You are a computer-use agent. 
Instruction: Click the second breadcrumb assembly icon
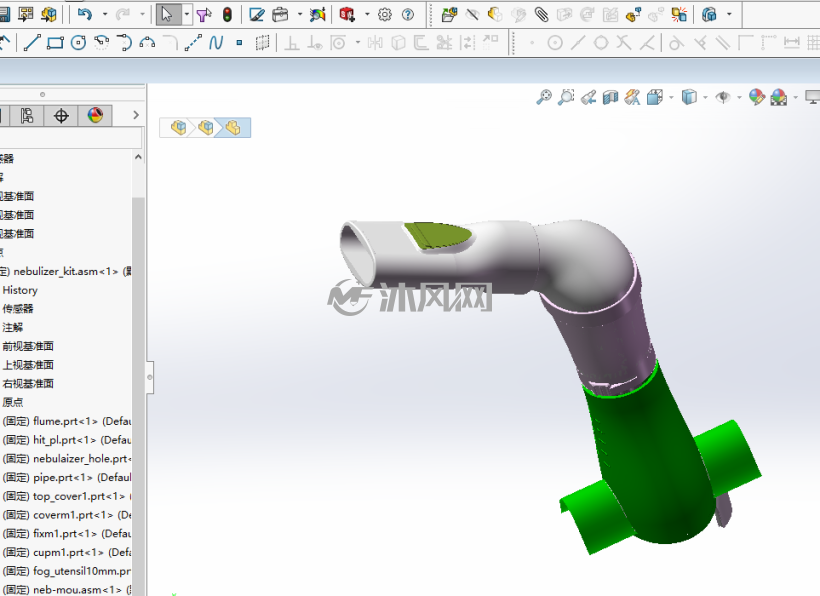click(x=206, y=128)
